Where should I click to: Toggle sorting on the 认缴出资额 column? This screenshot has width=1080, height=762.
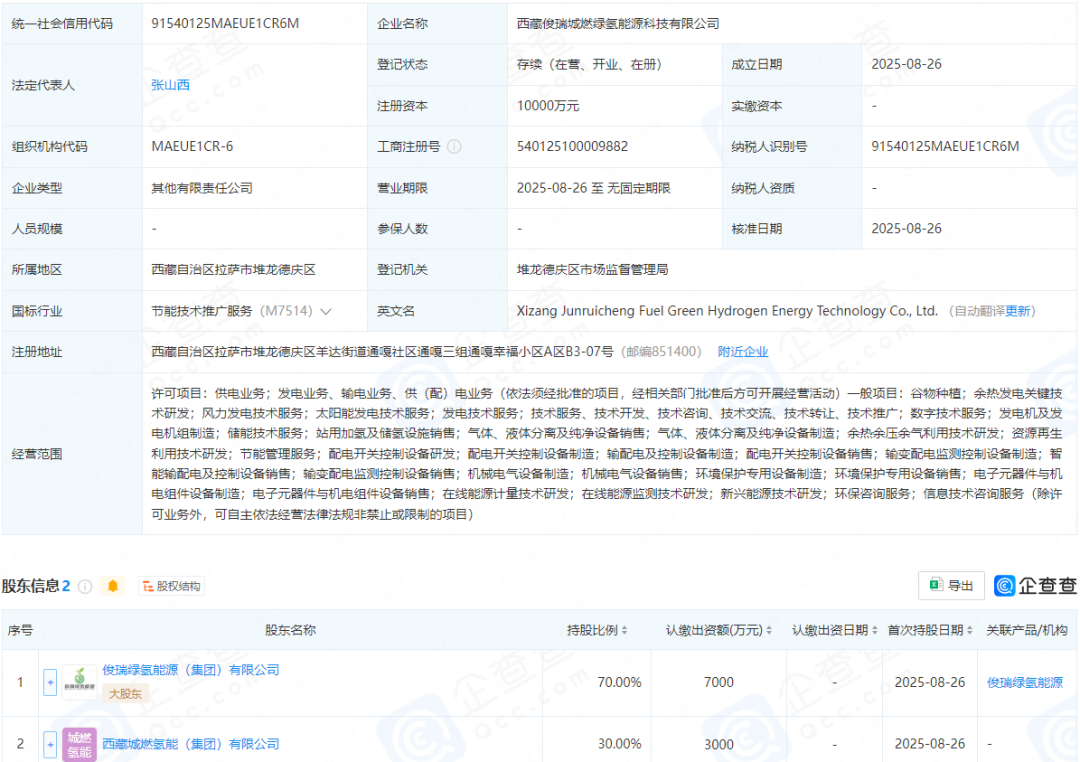click(768, 630)
